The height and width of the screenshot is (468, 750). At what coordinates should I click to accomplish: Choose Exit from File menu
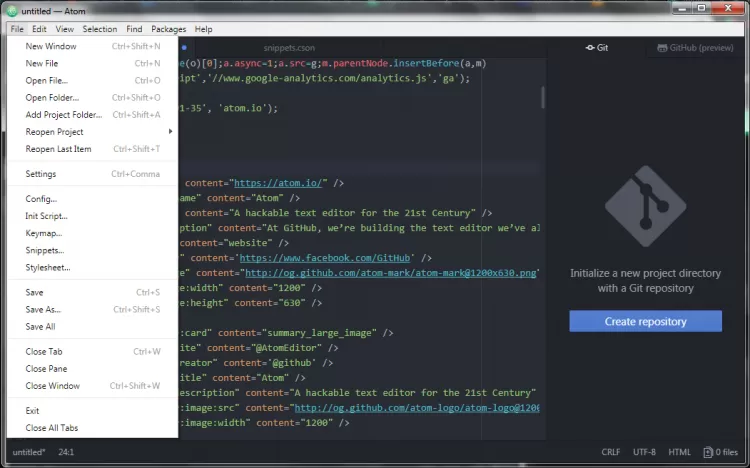point(93,411)
